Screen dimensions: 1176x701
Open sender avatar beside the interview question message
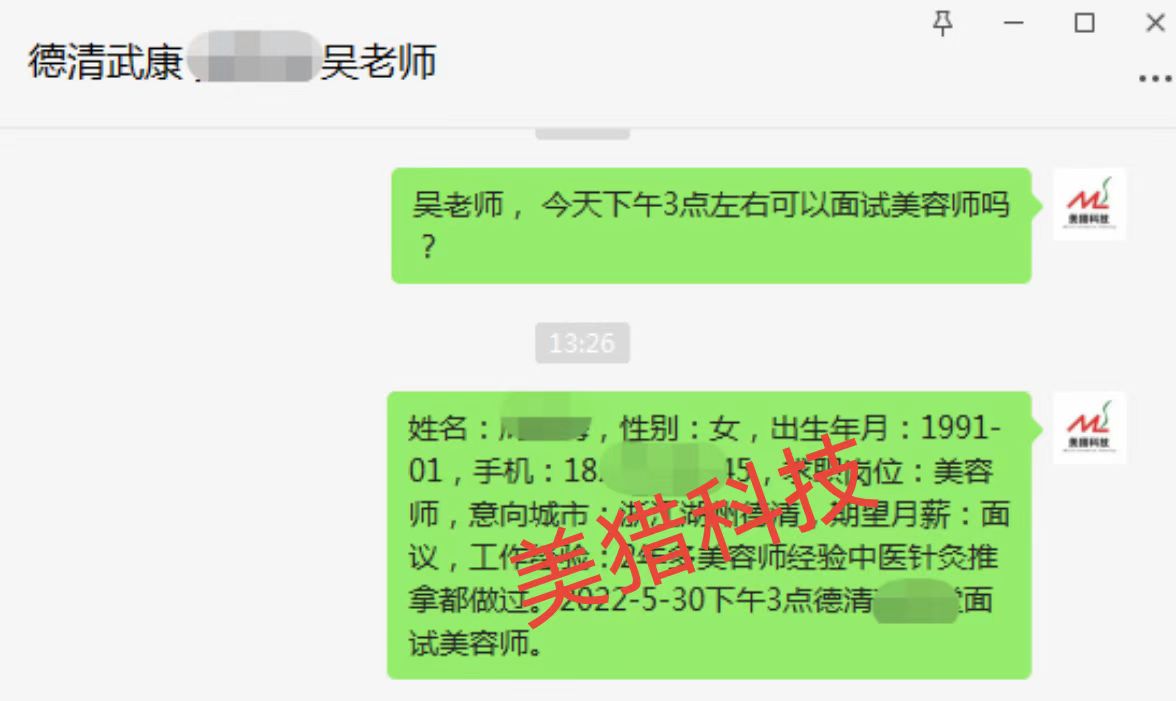1089,204
